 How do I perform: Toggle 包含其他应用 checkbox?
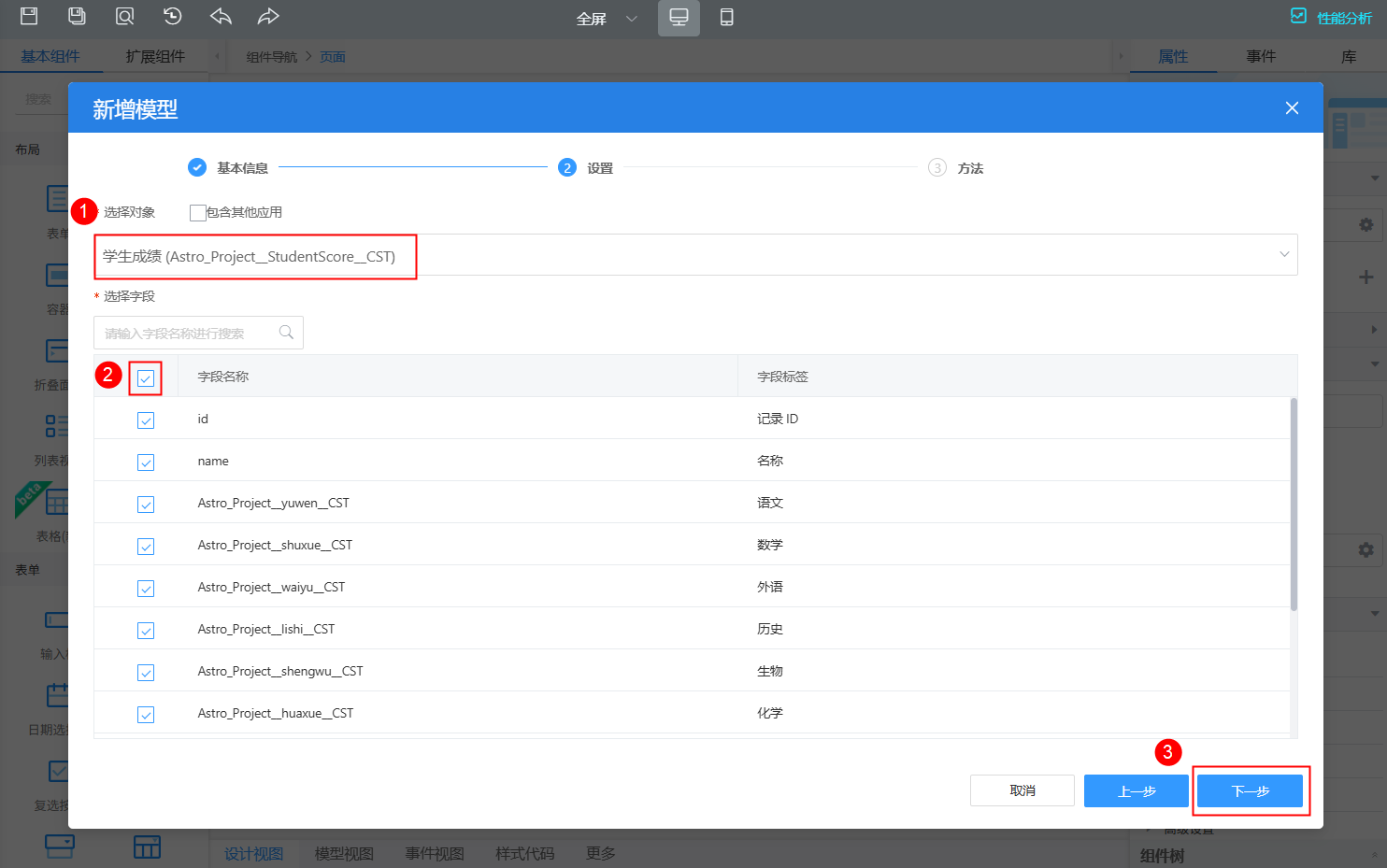[x=197, y=212]
